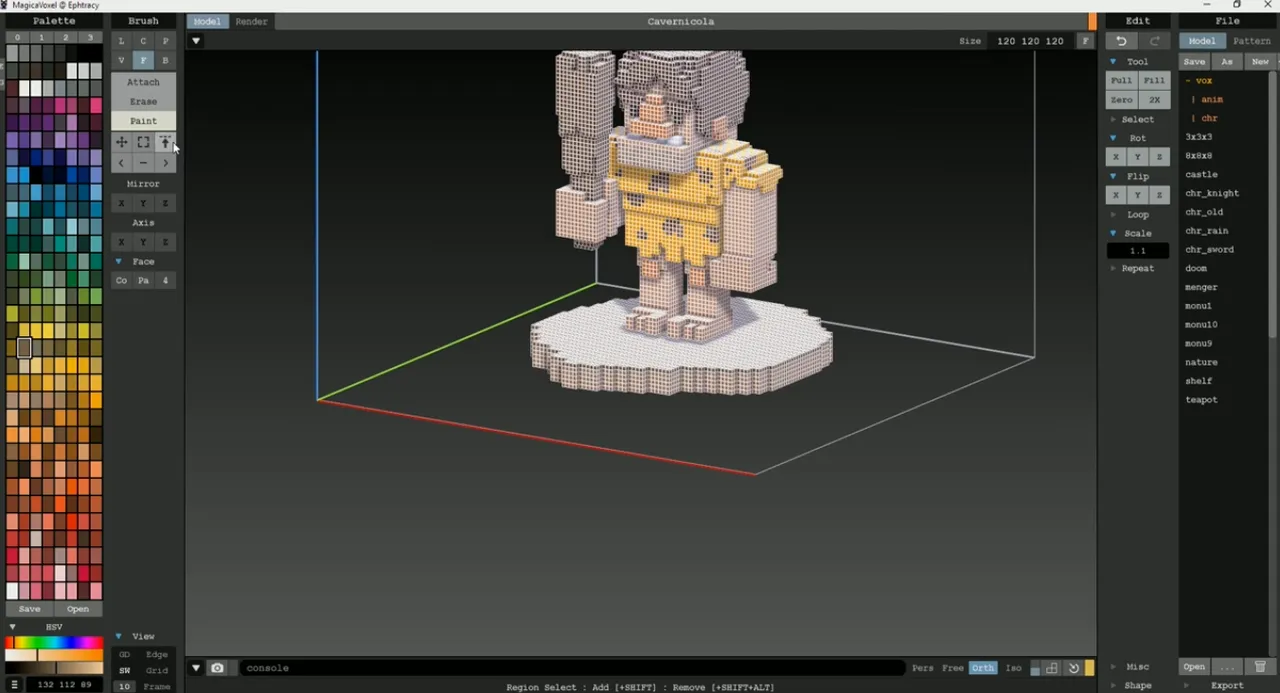Click the trash delete icon in File panel

tap(1260, 667)
